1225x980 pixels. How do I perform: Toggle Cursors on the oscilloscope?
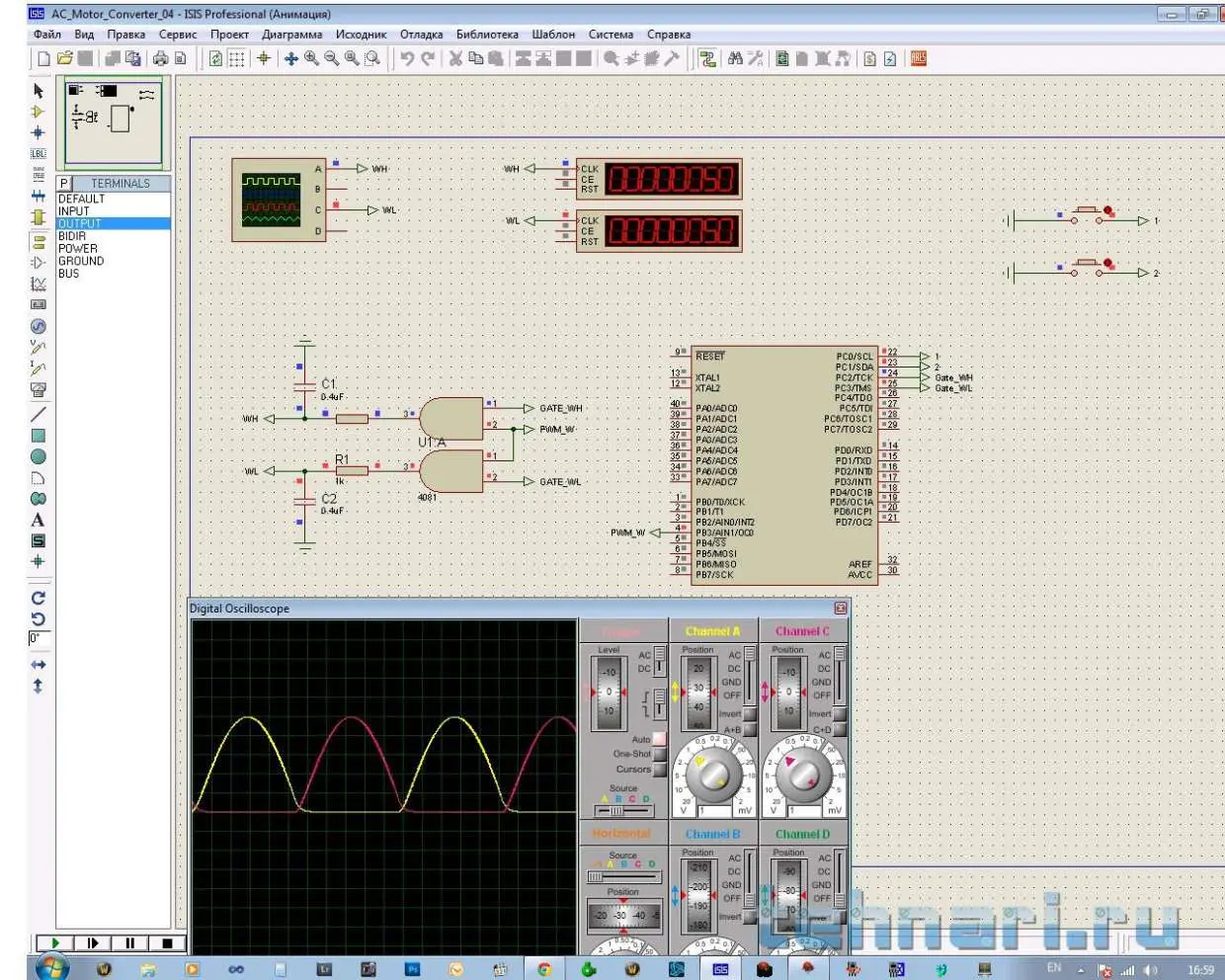pos(659,769)
